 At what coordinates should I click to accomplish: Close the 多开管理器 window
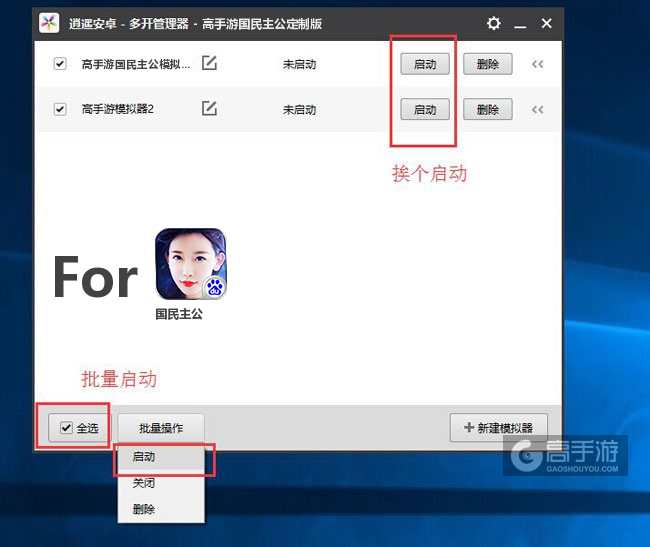(x=546, y=23)
